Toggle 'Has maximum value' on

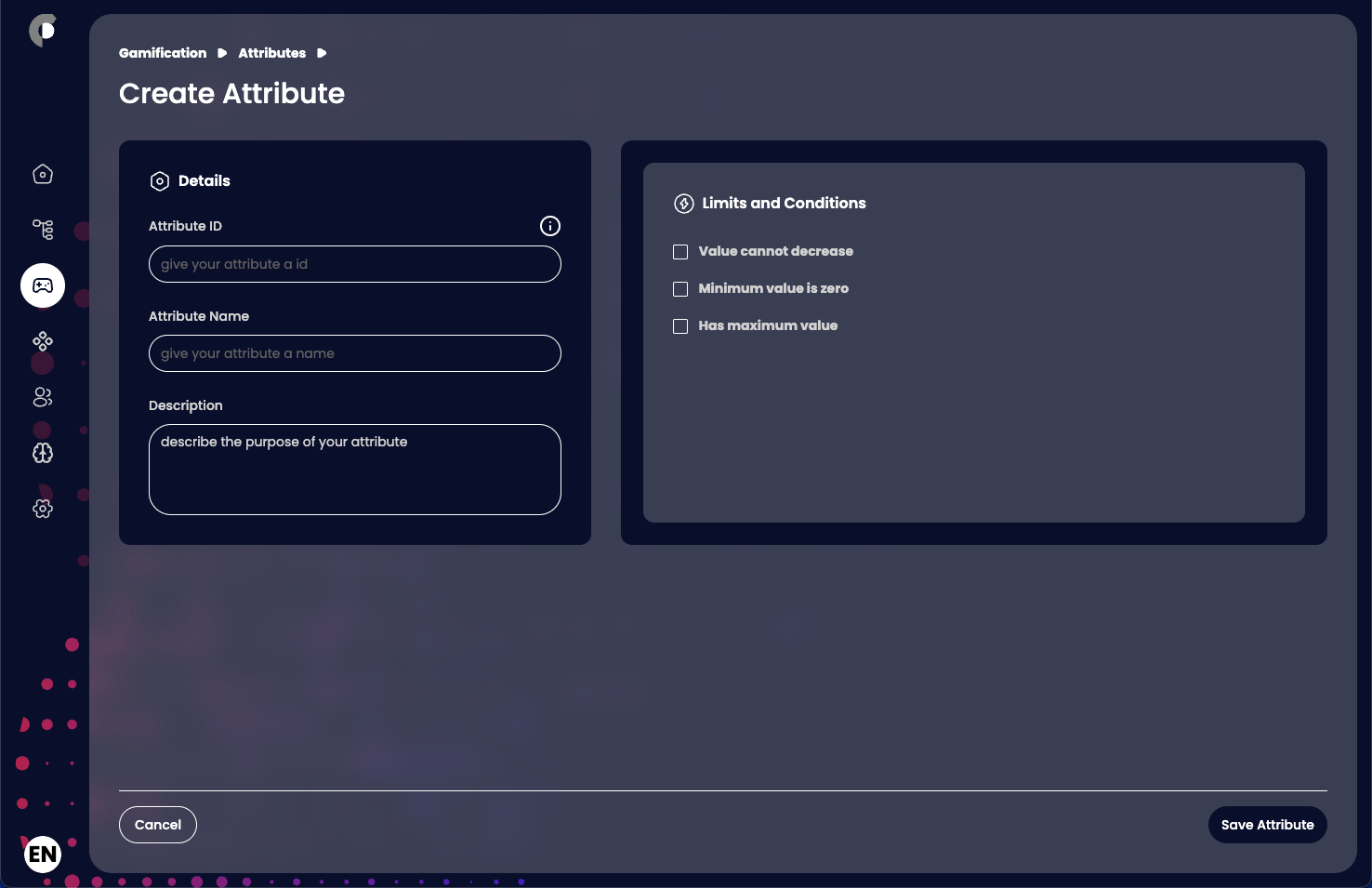point(679,325)
